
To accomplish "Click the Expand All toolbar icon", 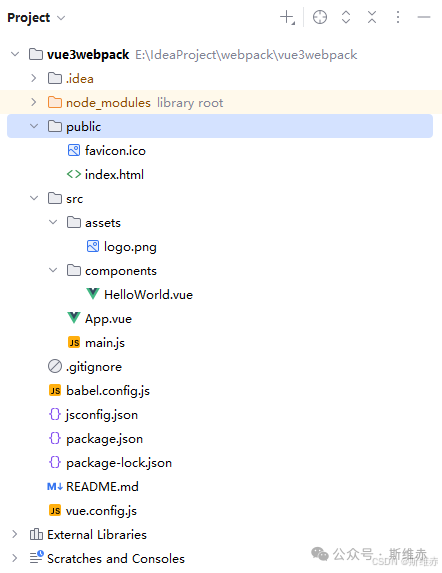I will [346, 17].
